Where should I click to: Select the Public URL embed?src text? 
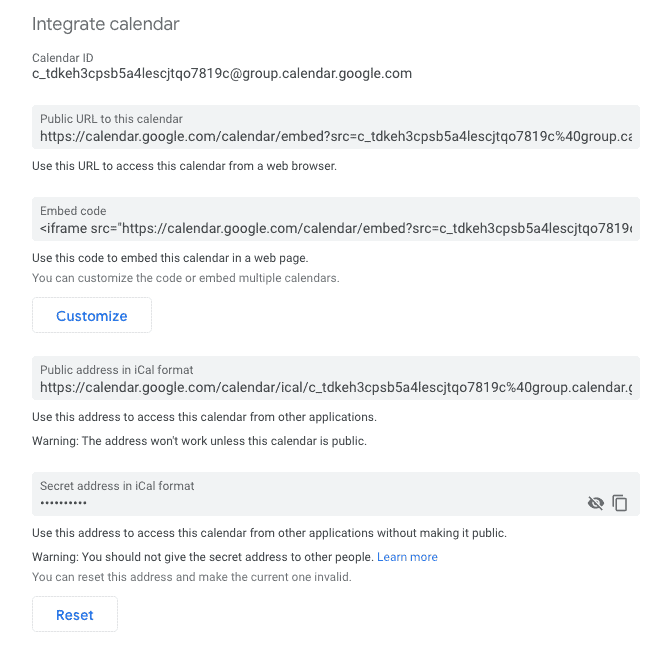tap(336, 137)
